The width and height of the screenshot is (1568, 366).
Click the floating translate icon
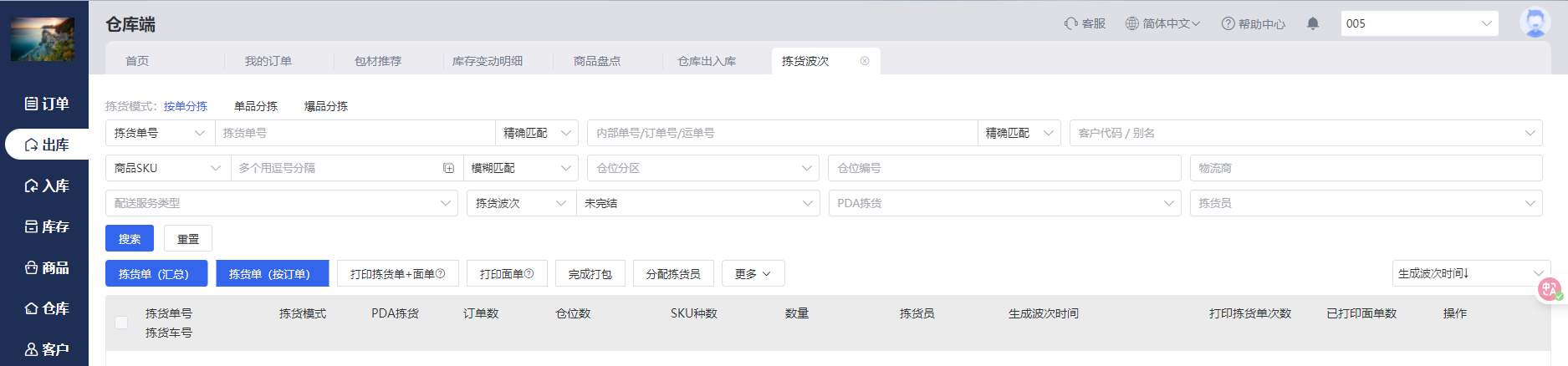(x=1549, y=289)
